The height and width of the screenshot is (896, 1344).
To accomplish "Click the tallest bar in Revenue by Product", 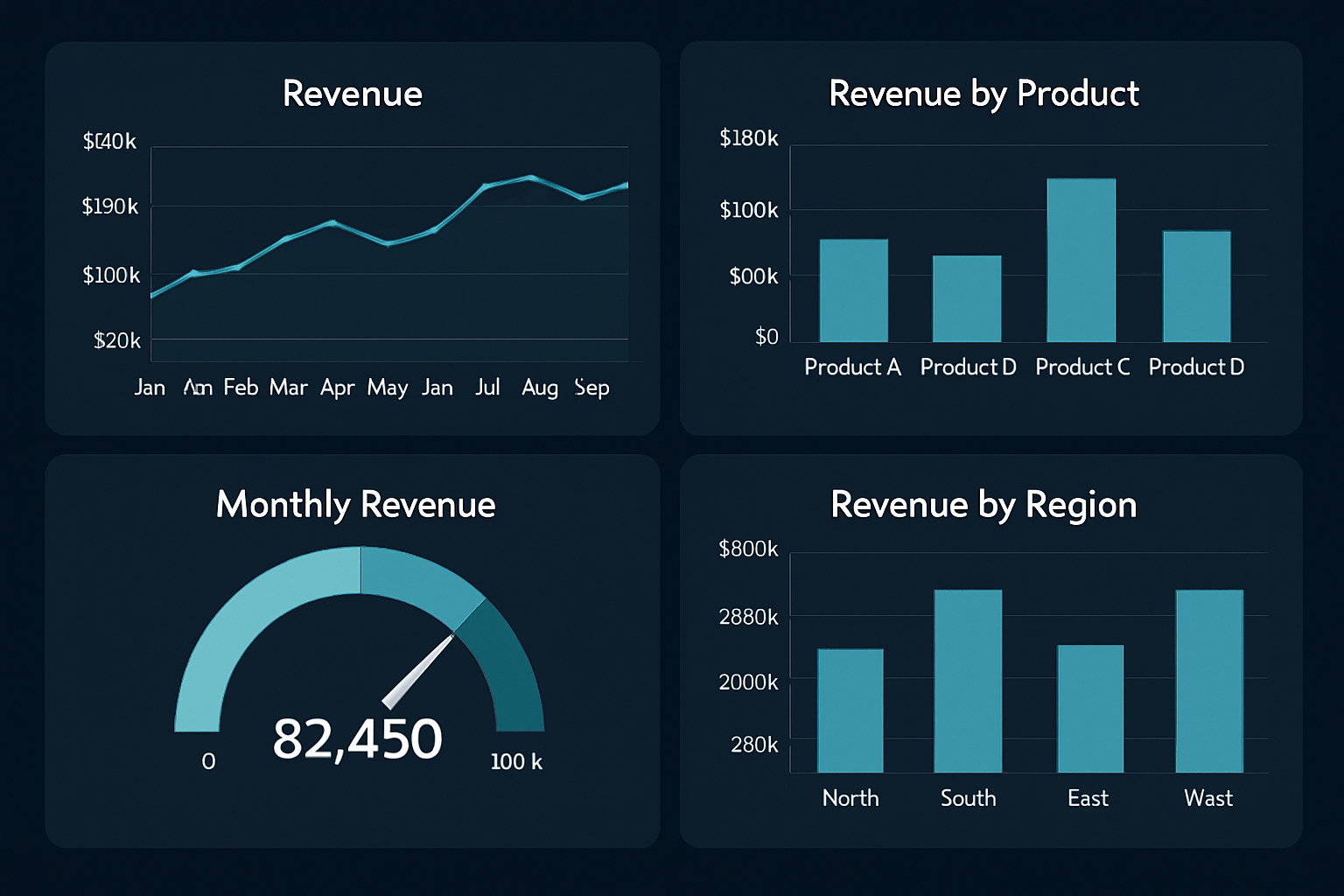I will 1081,258.
